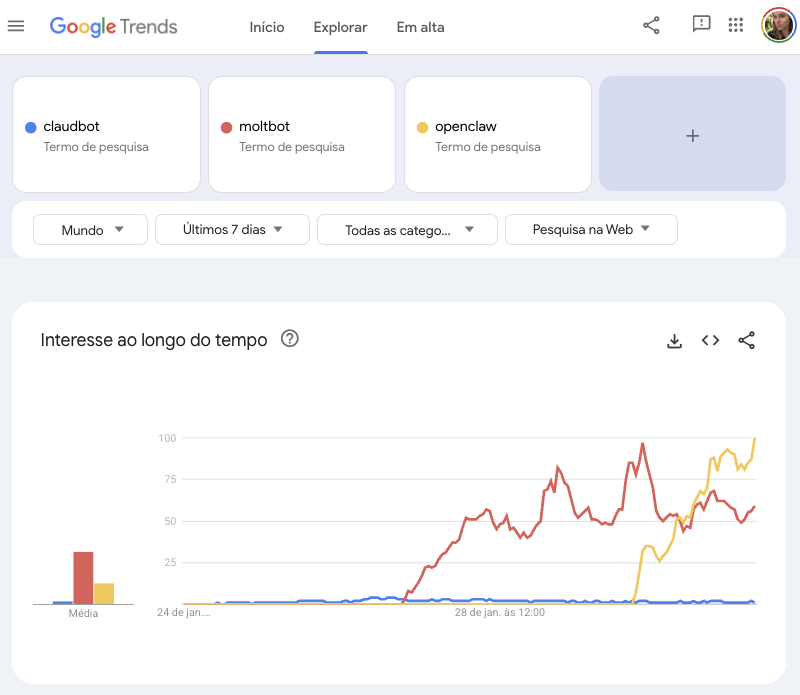Image resolution: width=800 pixels, height=695 pixels.
Task: Expand the Todas as categorias dropdown
Action: 407,230
